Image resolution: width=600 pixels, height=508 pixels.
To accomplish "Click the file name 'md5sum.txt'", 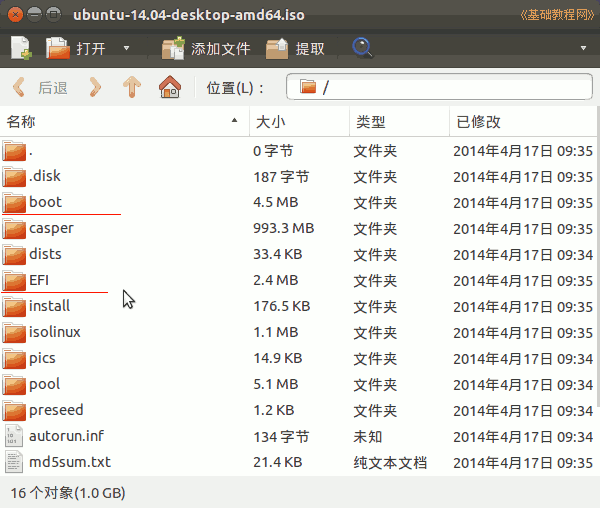I will click(x=70, y=462).
